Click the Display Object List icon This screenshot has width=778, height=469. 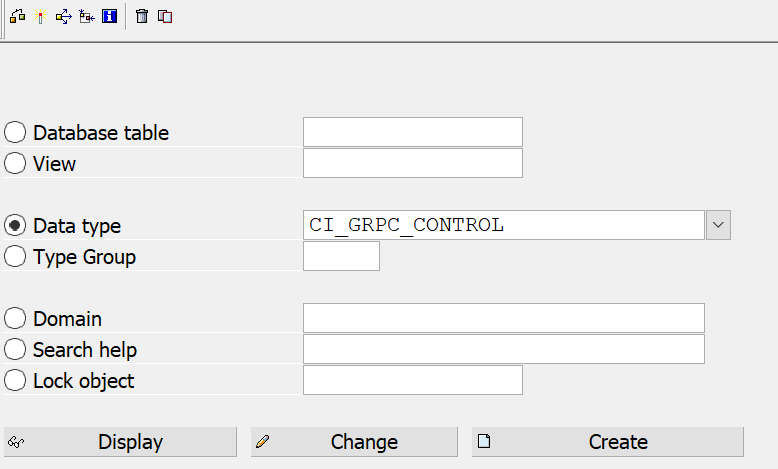click(x=86, y=16)
